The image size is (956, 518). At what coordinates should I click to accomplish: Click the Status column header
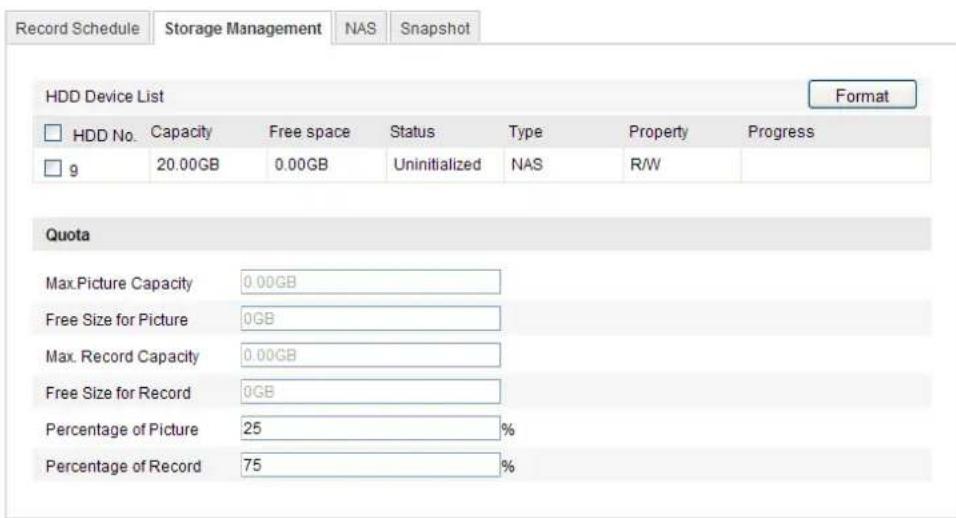tap(412, 132)
